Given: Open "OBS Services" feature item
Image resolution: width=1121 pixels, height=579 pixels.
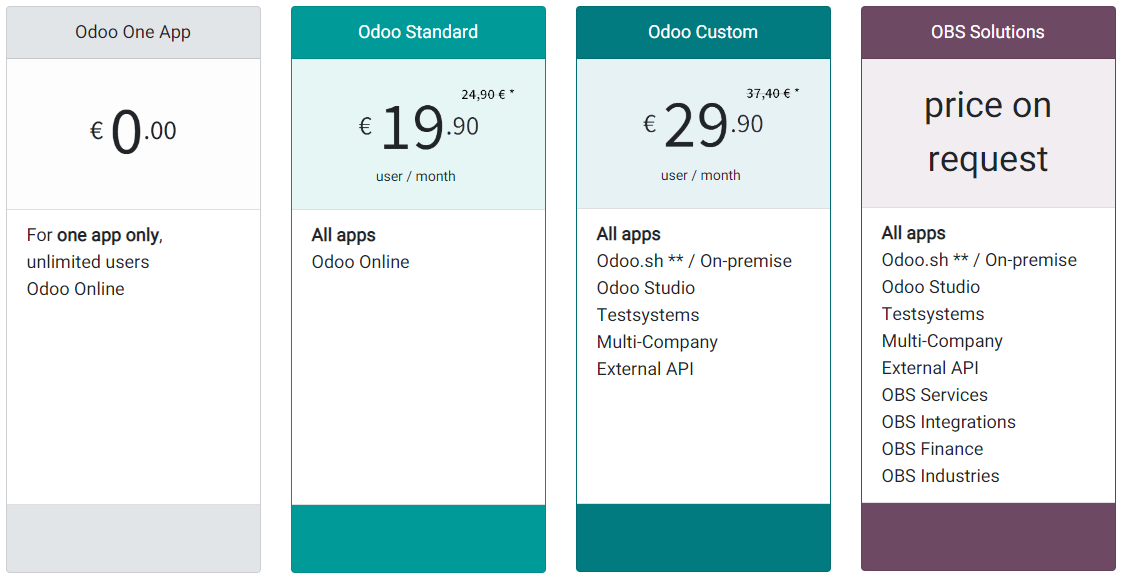Looking at the screenshot, I should [935, 395].
